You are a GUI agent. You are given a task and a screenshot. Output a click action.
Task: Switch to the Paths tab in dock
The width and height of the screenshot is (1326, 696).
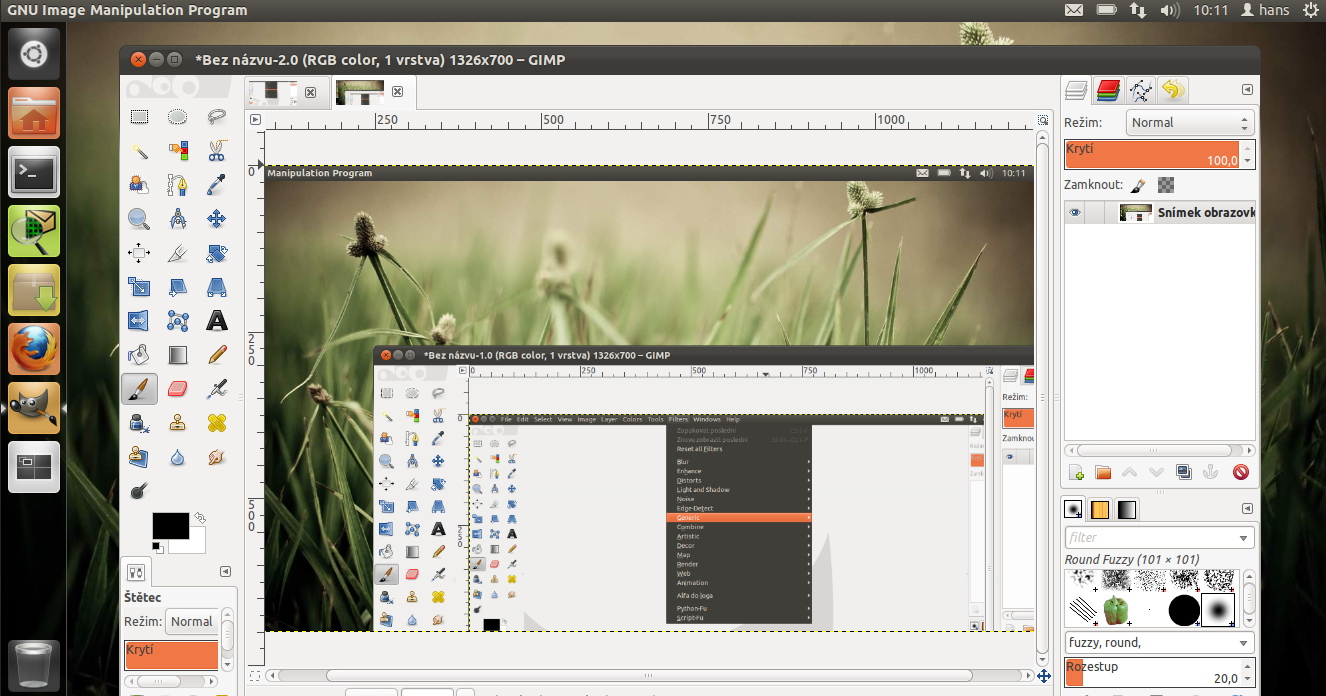[1140, 90]
